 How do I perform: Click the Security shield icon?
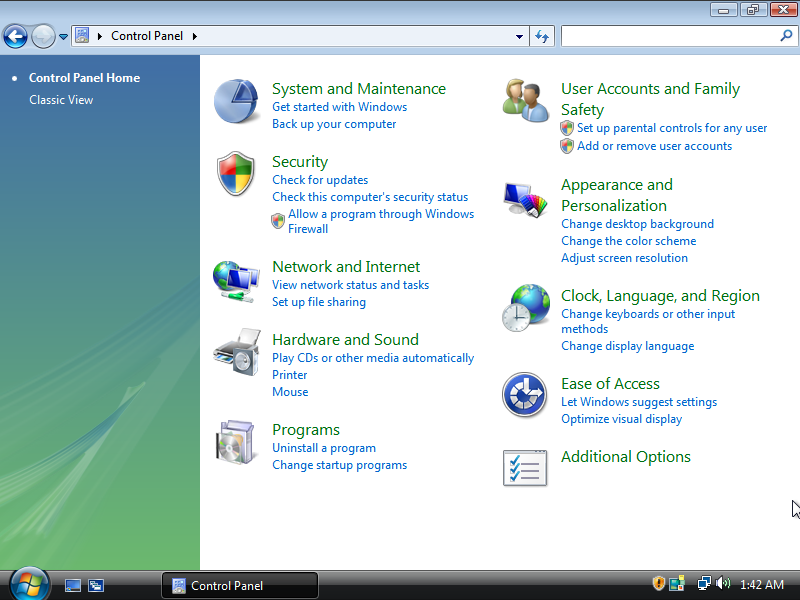coord(236,174)
